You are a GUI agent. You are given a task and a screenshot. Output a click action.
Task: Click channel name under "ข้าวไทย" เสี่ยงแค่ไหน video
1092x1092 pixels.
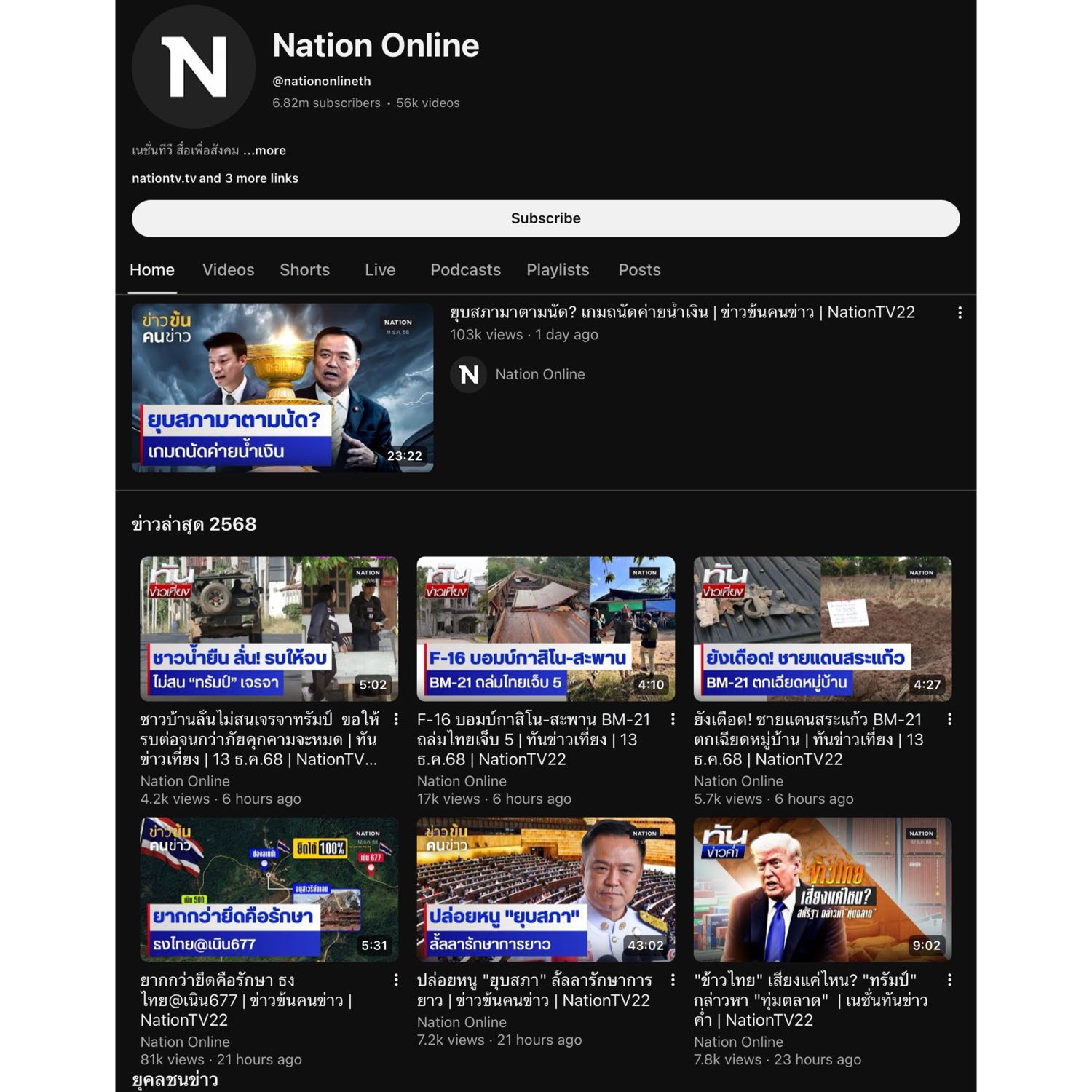tap(738, 1042)
